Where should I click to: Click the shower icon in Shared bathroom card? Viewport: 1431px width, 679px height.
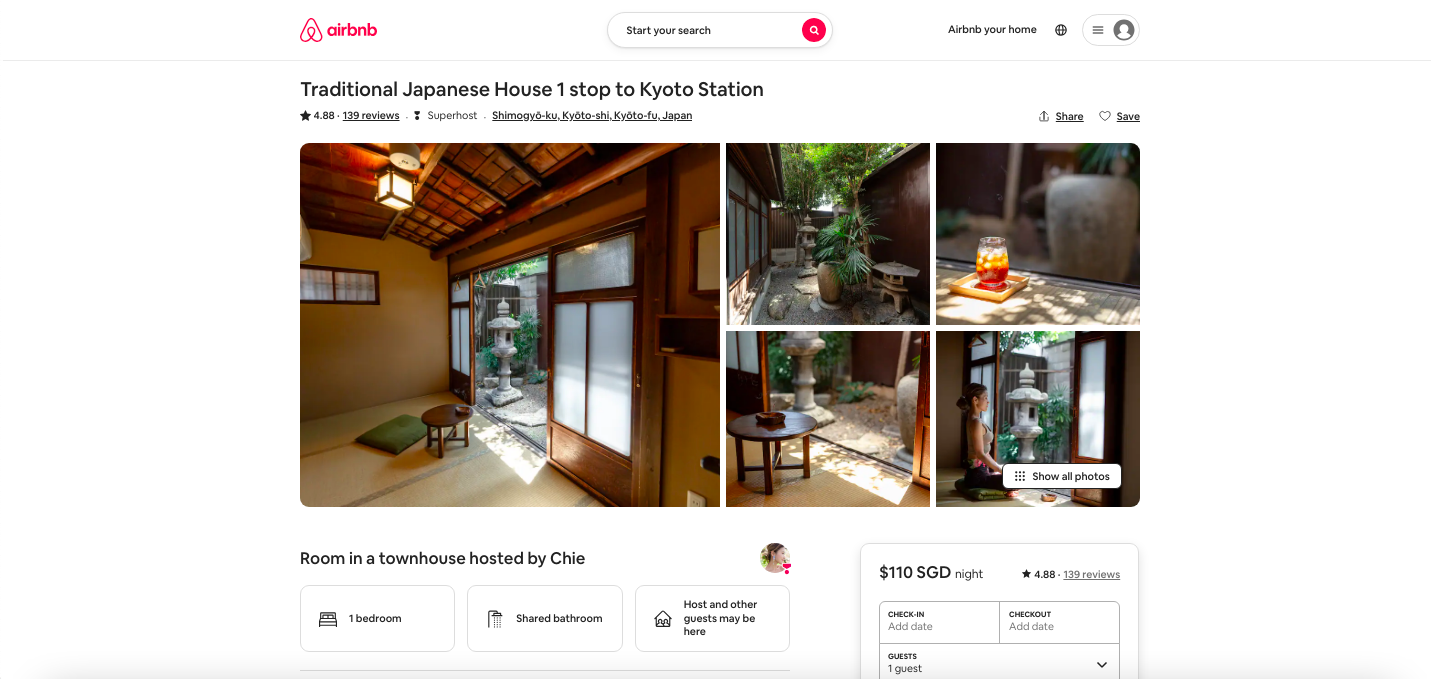495,619
